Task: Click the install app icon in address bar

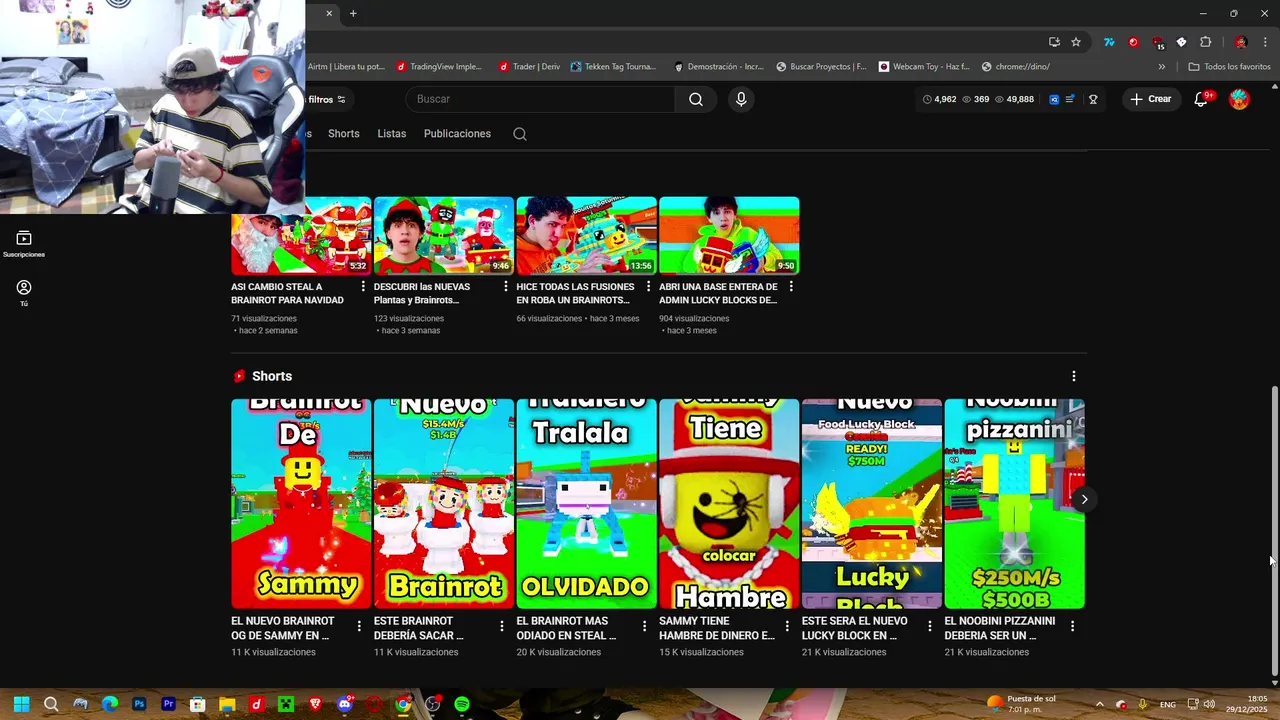Action: (x=1054, y=42)
